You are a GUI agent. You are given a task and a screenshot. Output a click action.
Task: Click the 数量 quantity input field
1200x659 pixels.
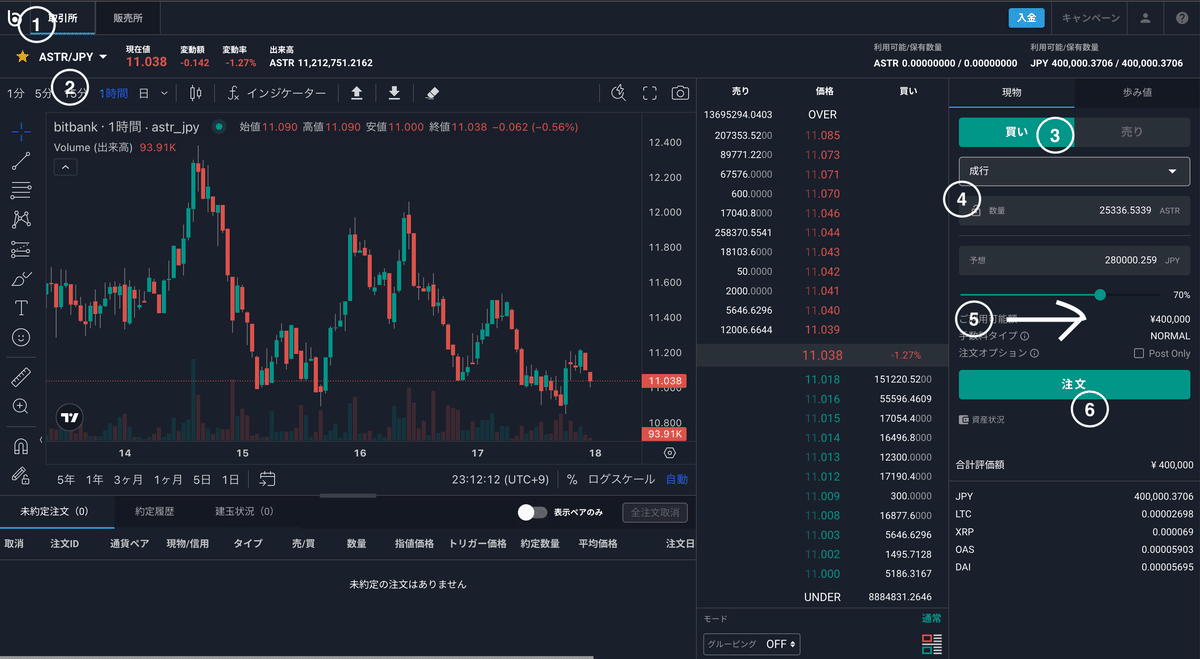1074,211
